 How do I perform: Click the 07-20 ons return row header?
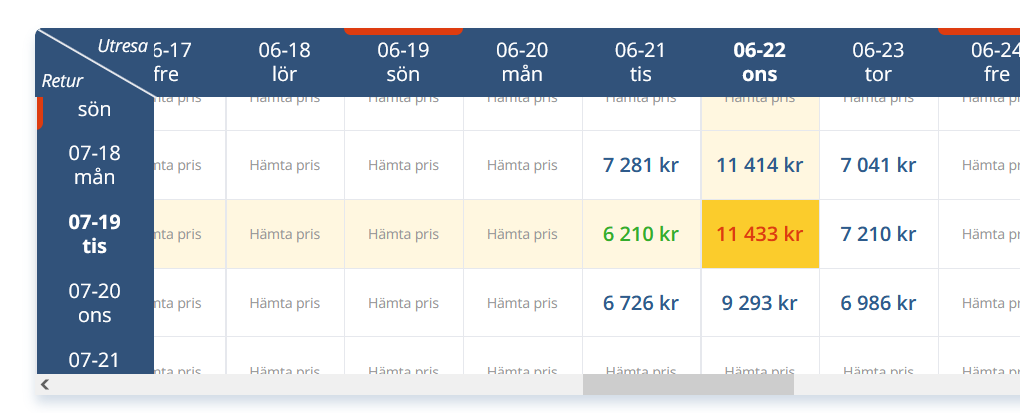[95, 303]
